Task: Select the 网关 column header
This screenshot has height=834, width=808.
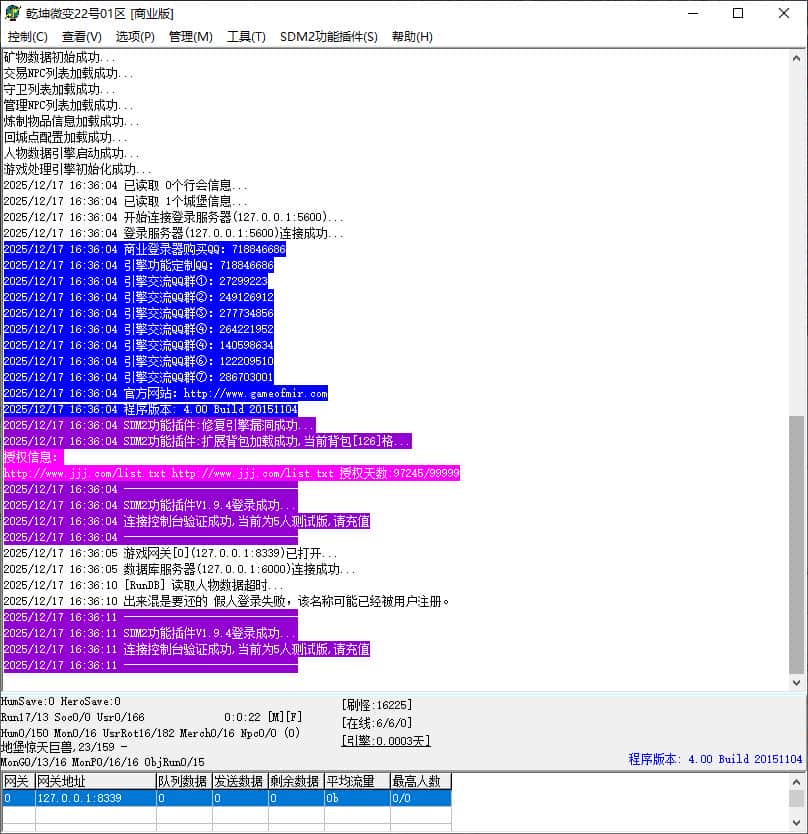Action: pos(18,781)
